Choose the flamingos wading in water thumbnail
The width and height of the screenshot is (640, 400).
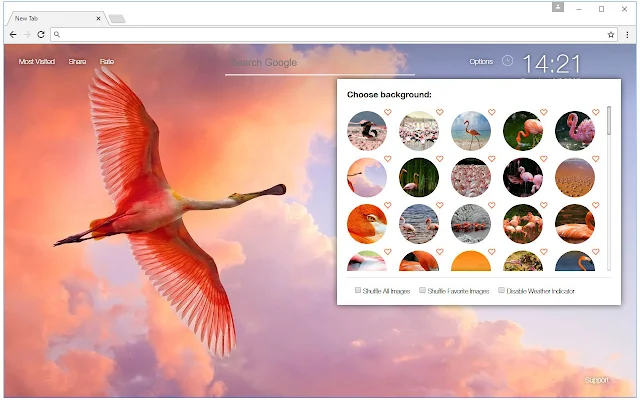tap(419, 224)
